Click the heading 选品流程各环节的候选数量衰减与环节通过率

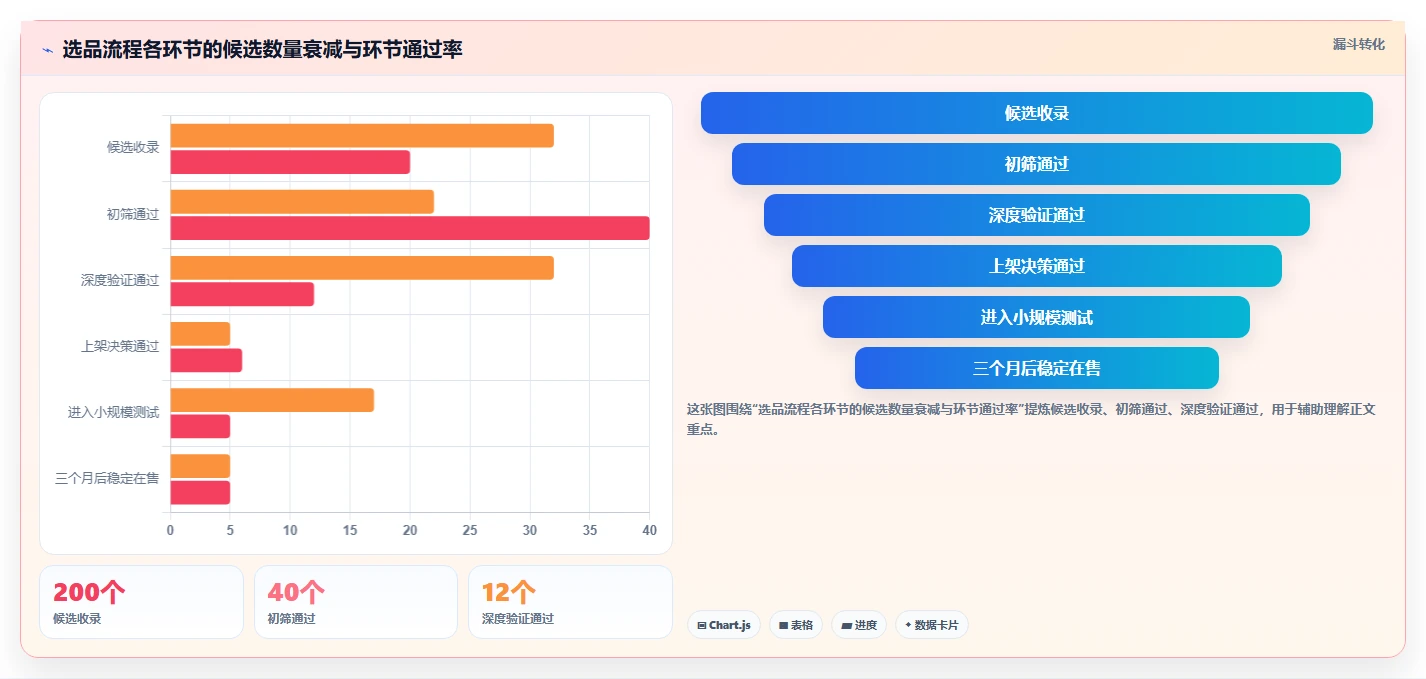[262, 50]
